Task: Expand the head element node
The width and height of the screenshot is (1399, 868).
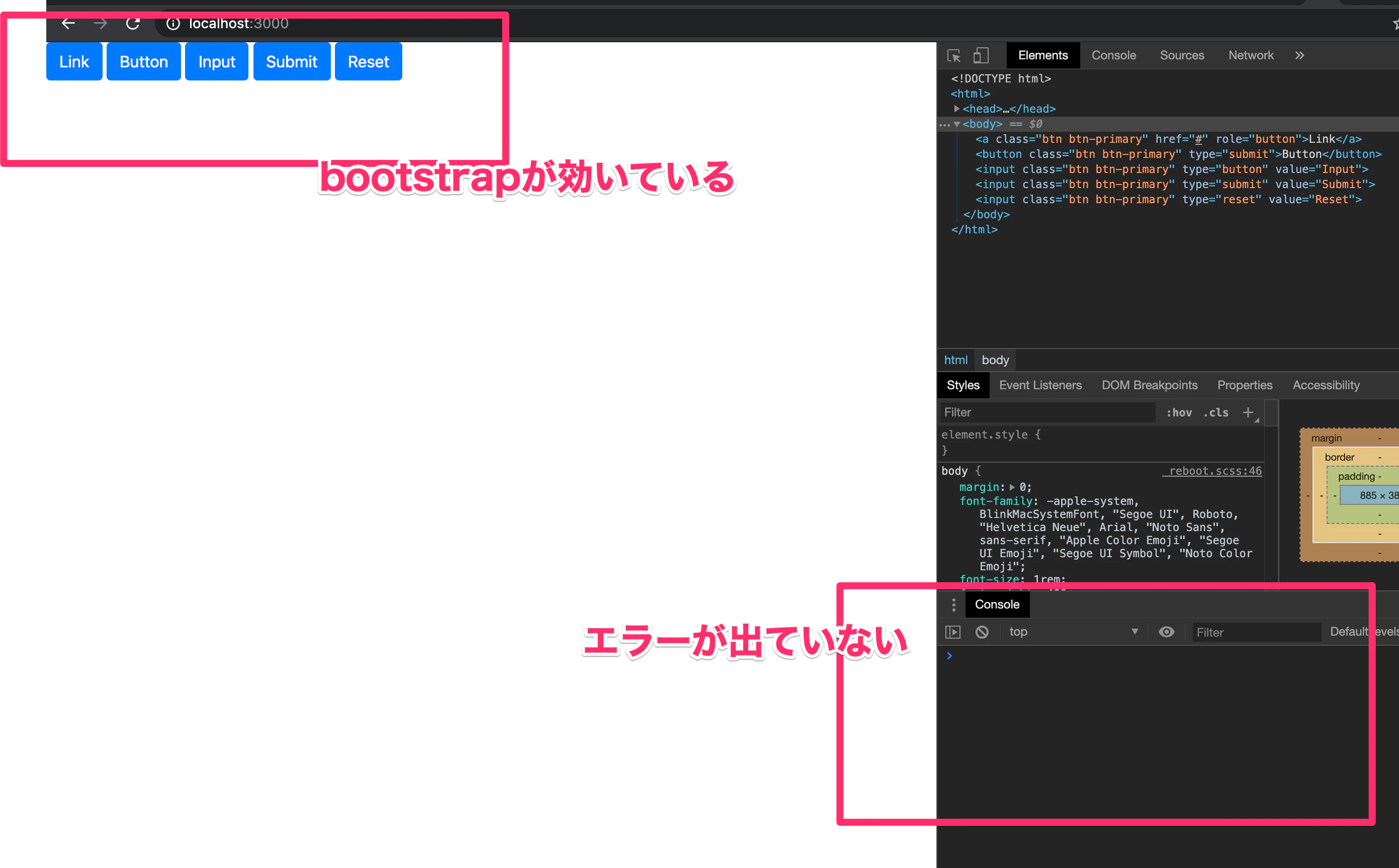Action: (956, 109)
